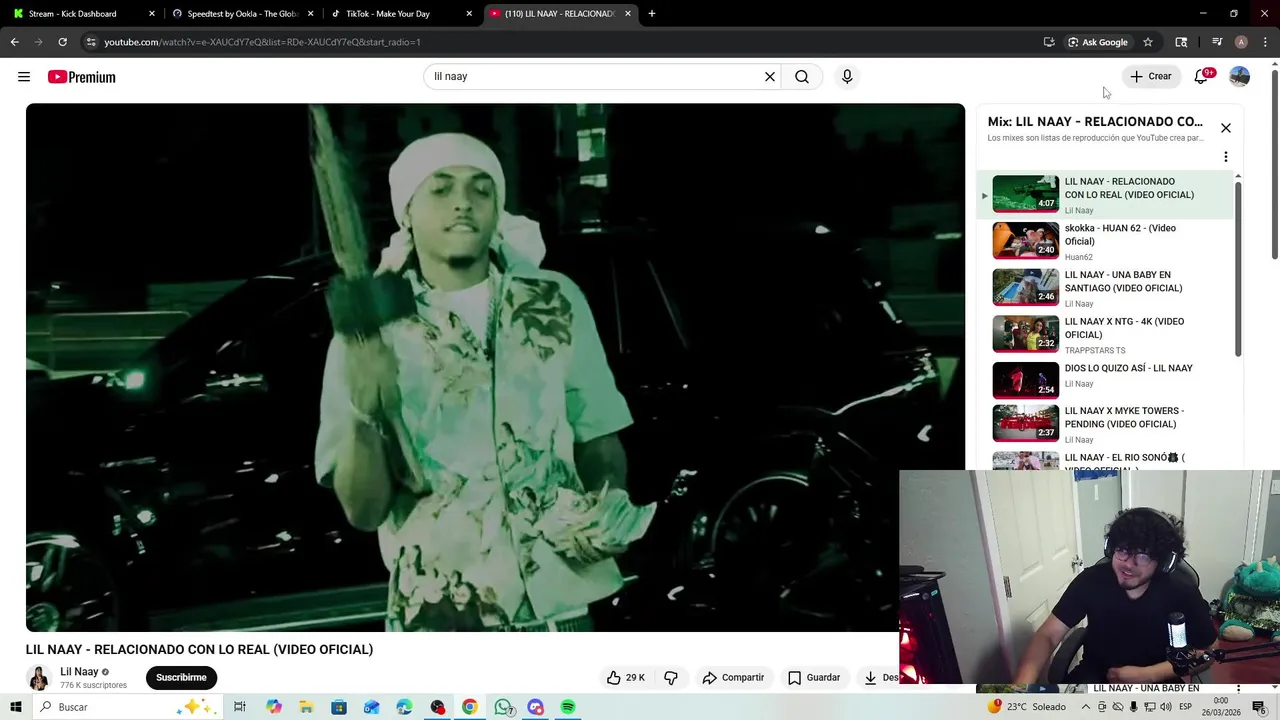Like the video with thumbs-up

coord(625,678)
